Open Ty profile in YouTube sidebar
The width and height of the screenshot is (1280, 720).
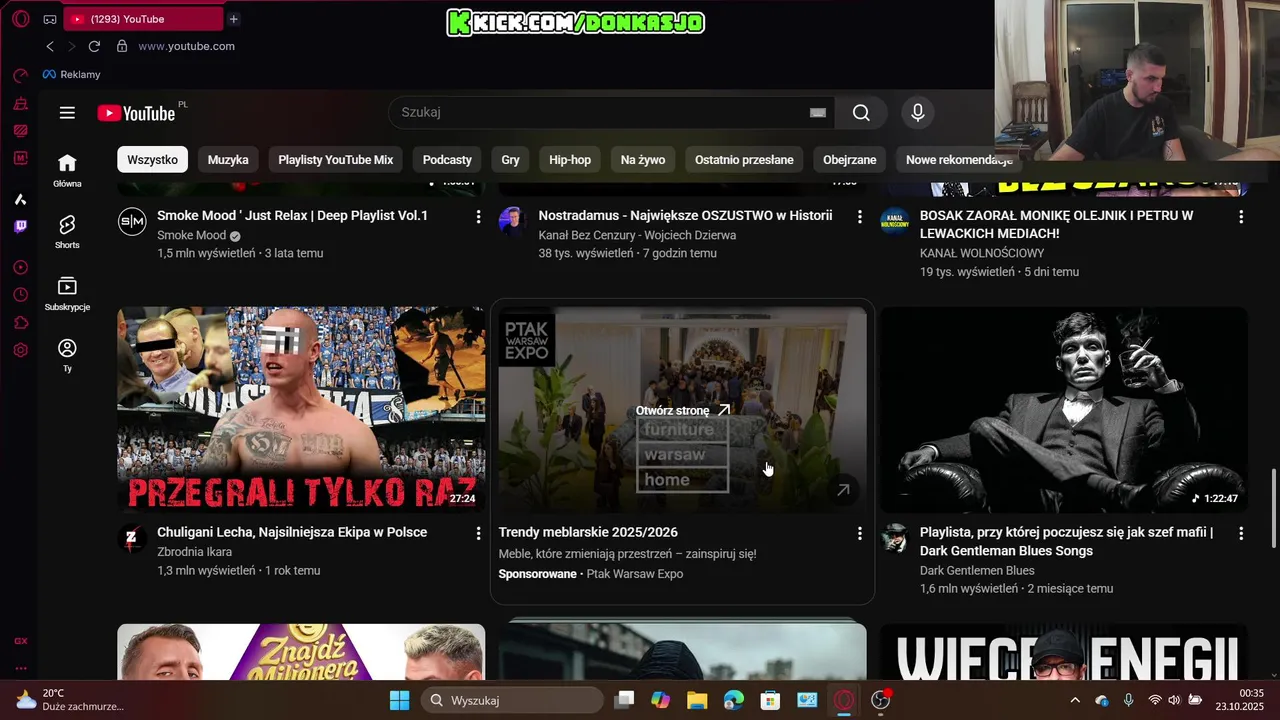coord(67,355)
